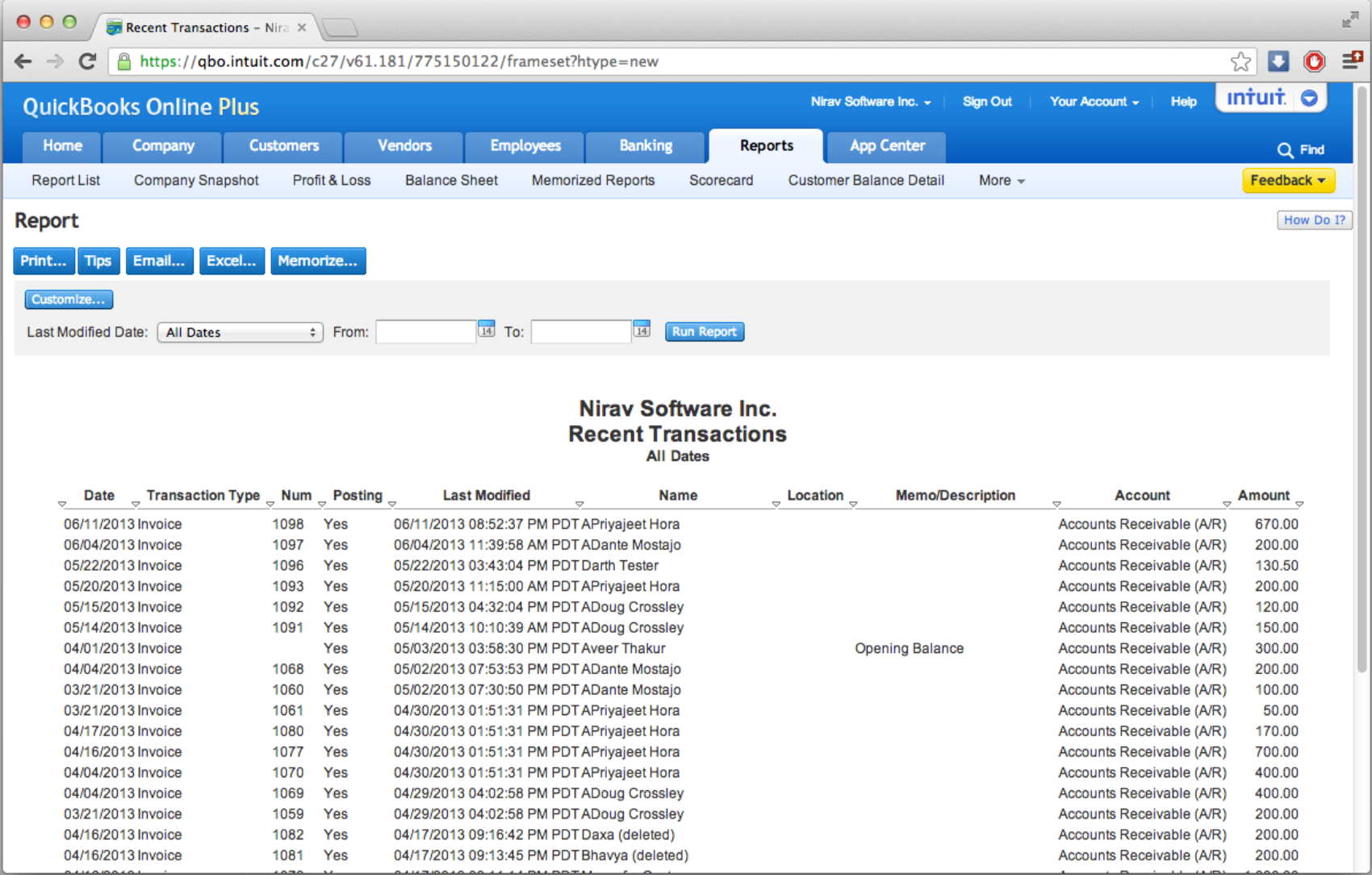Click the red round extension icon
The width and height of the screenshot is (1372, 875).
coord(1314,61)
